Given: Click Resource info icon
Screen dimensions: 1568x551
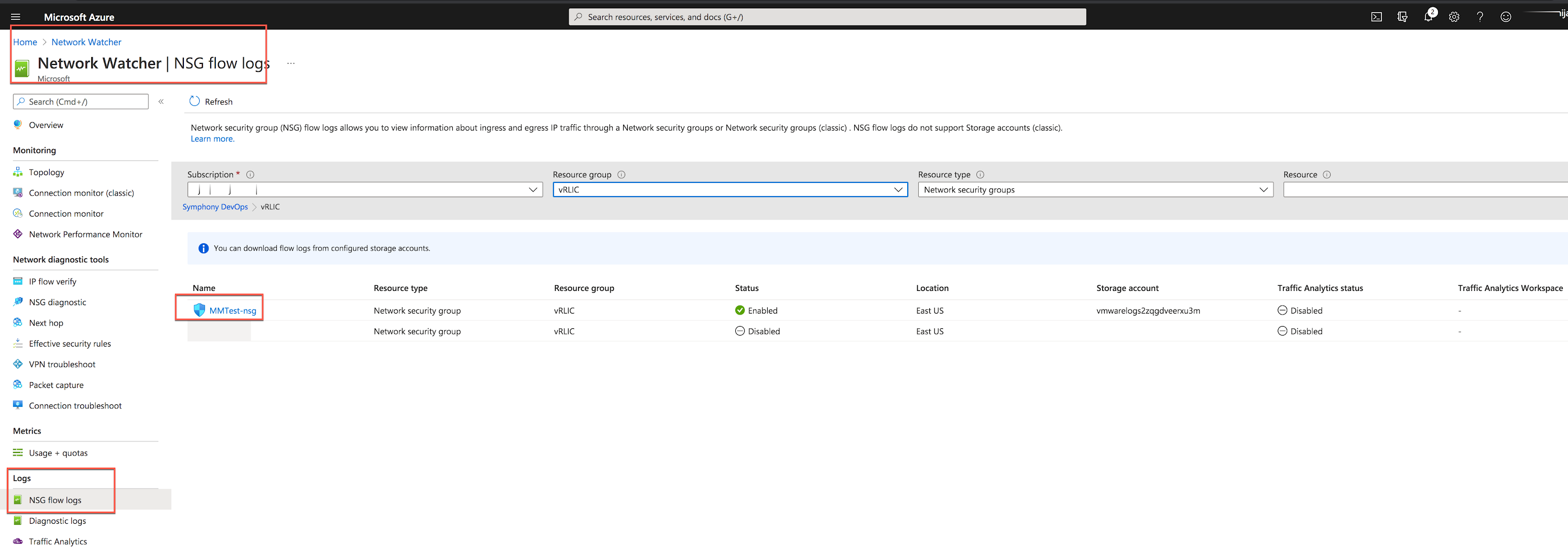Looking at the screenshot, I should coord(1327,175).
